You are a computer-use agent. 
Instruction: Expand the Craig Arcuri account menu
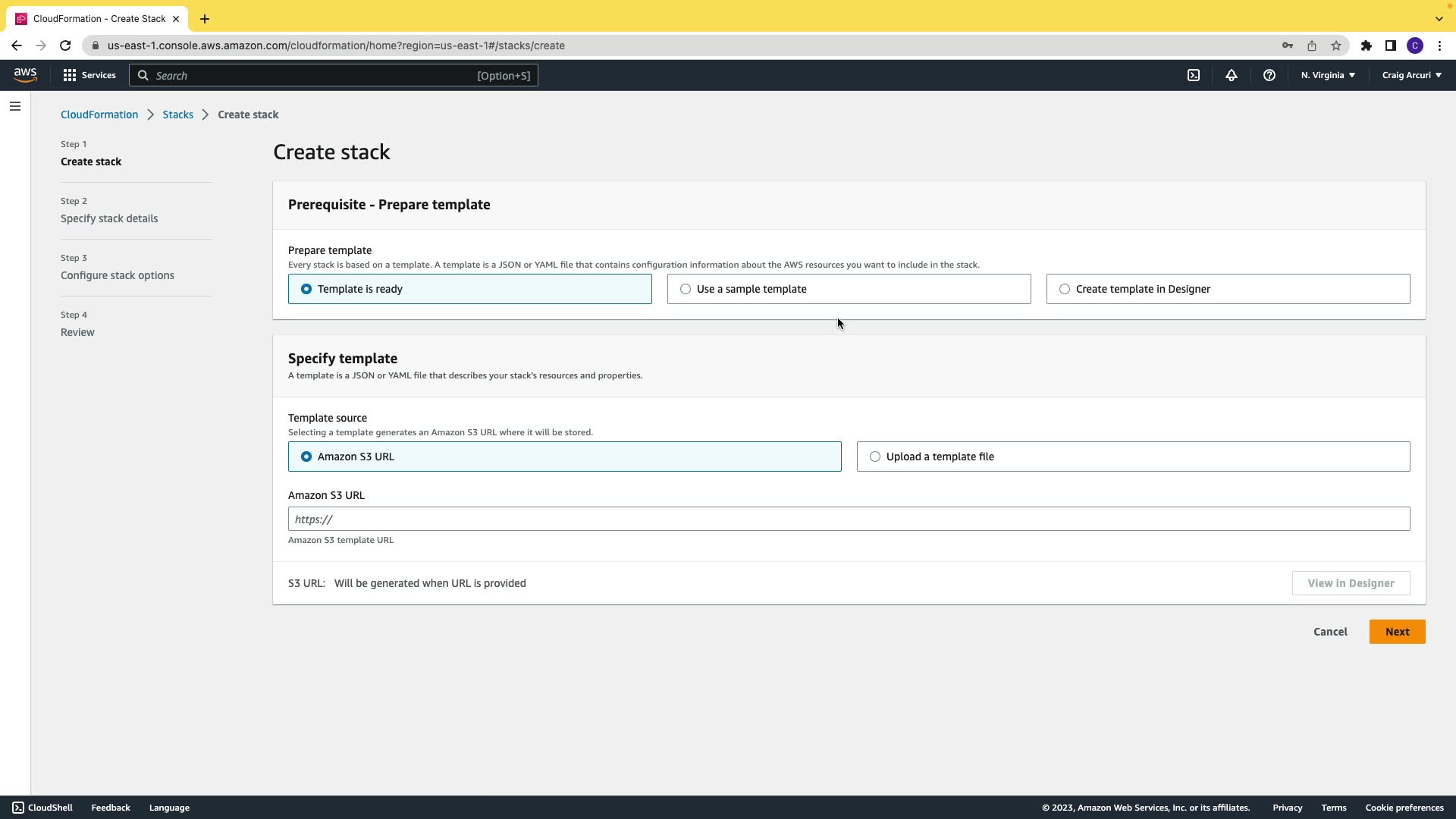(1411, 75)
